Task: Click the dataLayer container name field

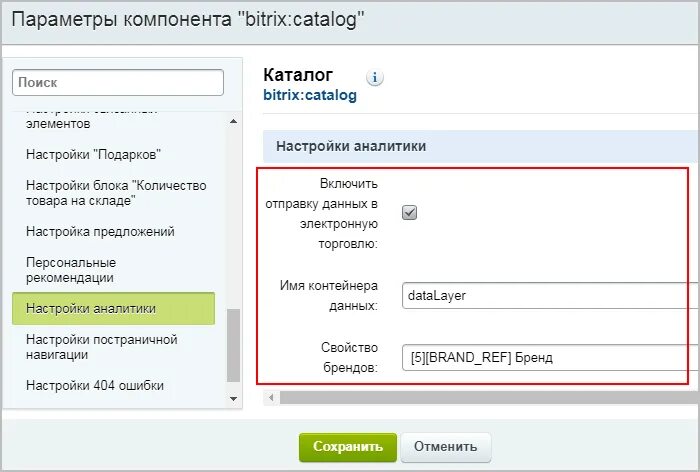Action: [550, 296]
